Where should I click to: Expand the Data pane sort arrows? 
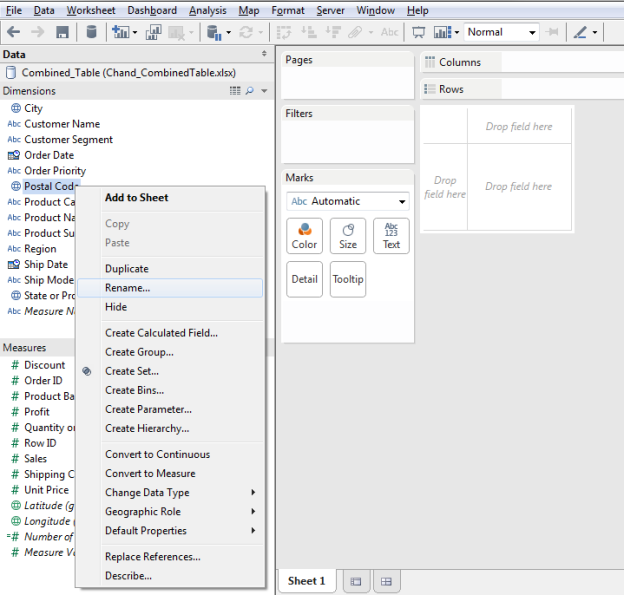pos(264,53)
